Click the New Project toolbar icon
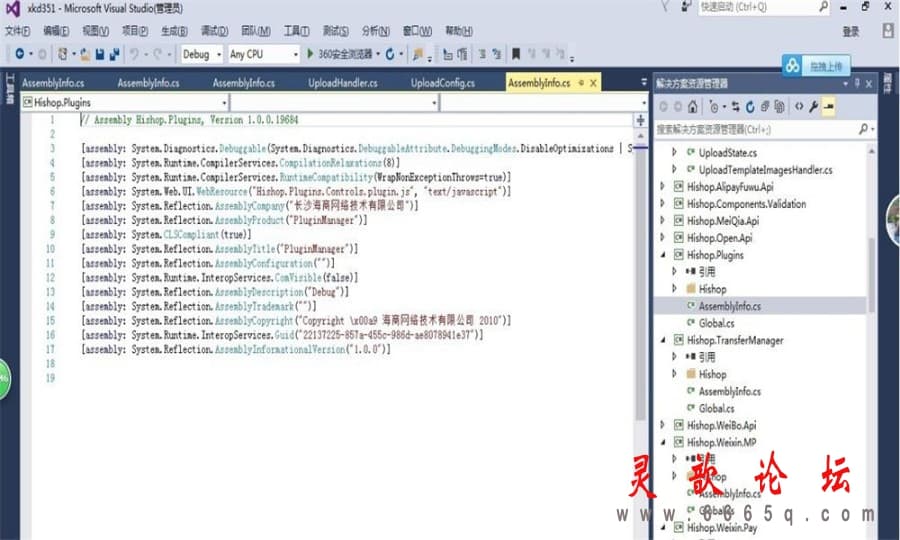Screen dimensions: 900x540 click(x=63, y=54)
